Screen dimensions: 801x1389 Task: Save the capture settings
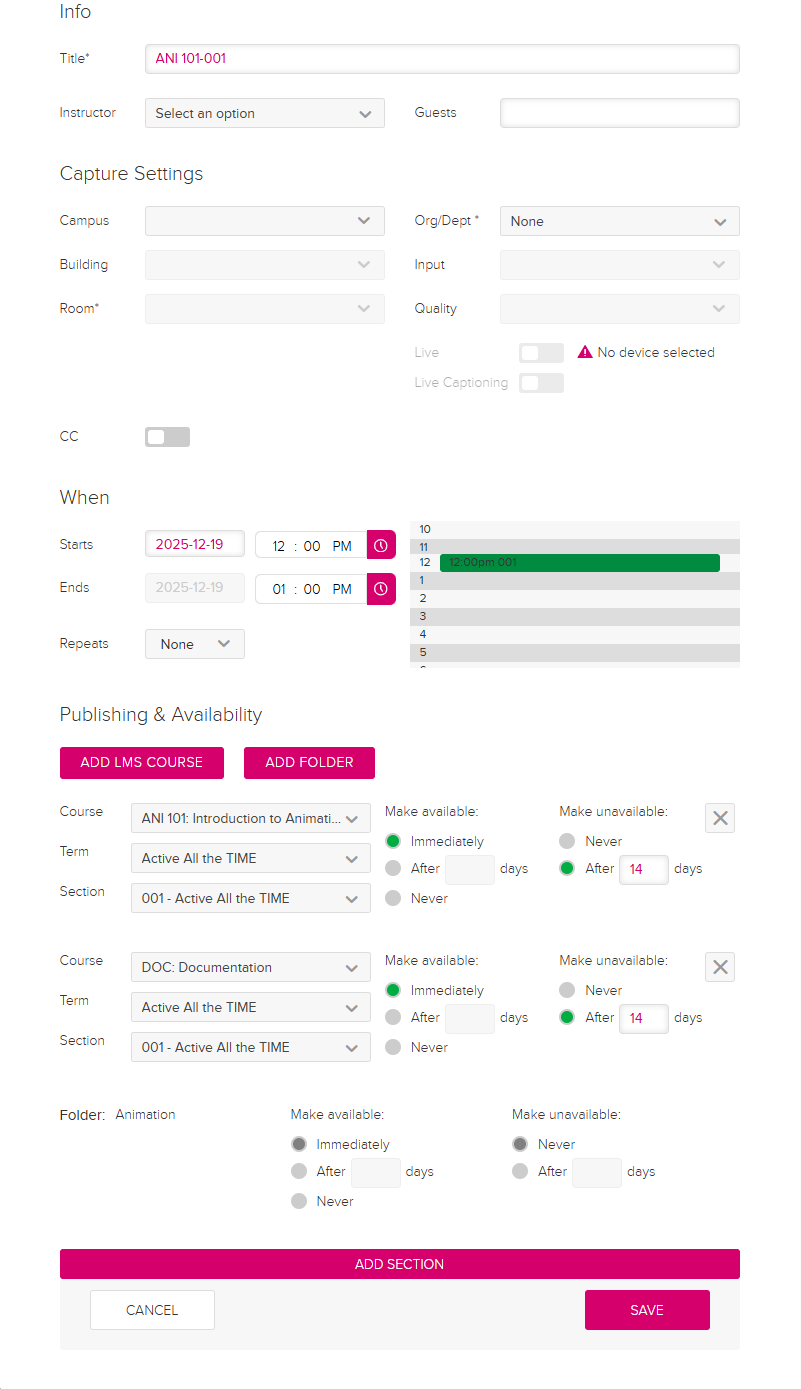(646, 1310)
